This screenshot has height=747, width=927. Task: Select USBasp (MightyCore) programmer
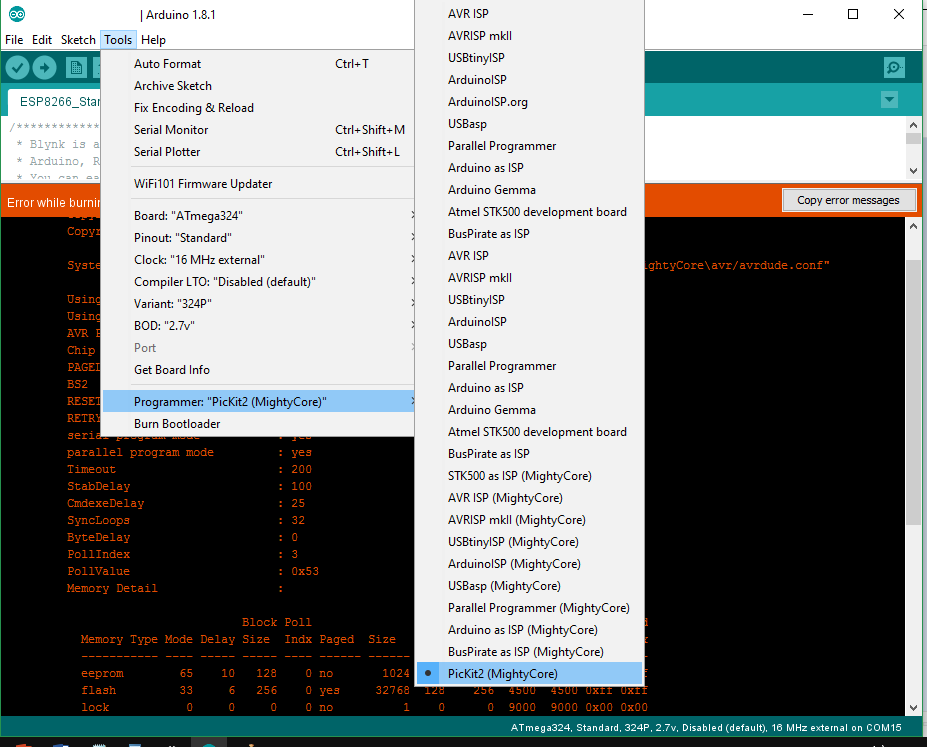[529, 586]
